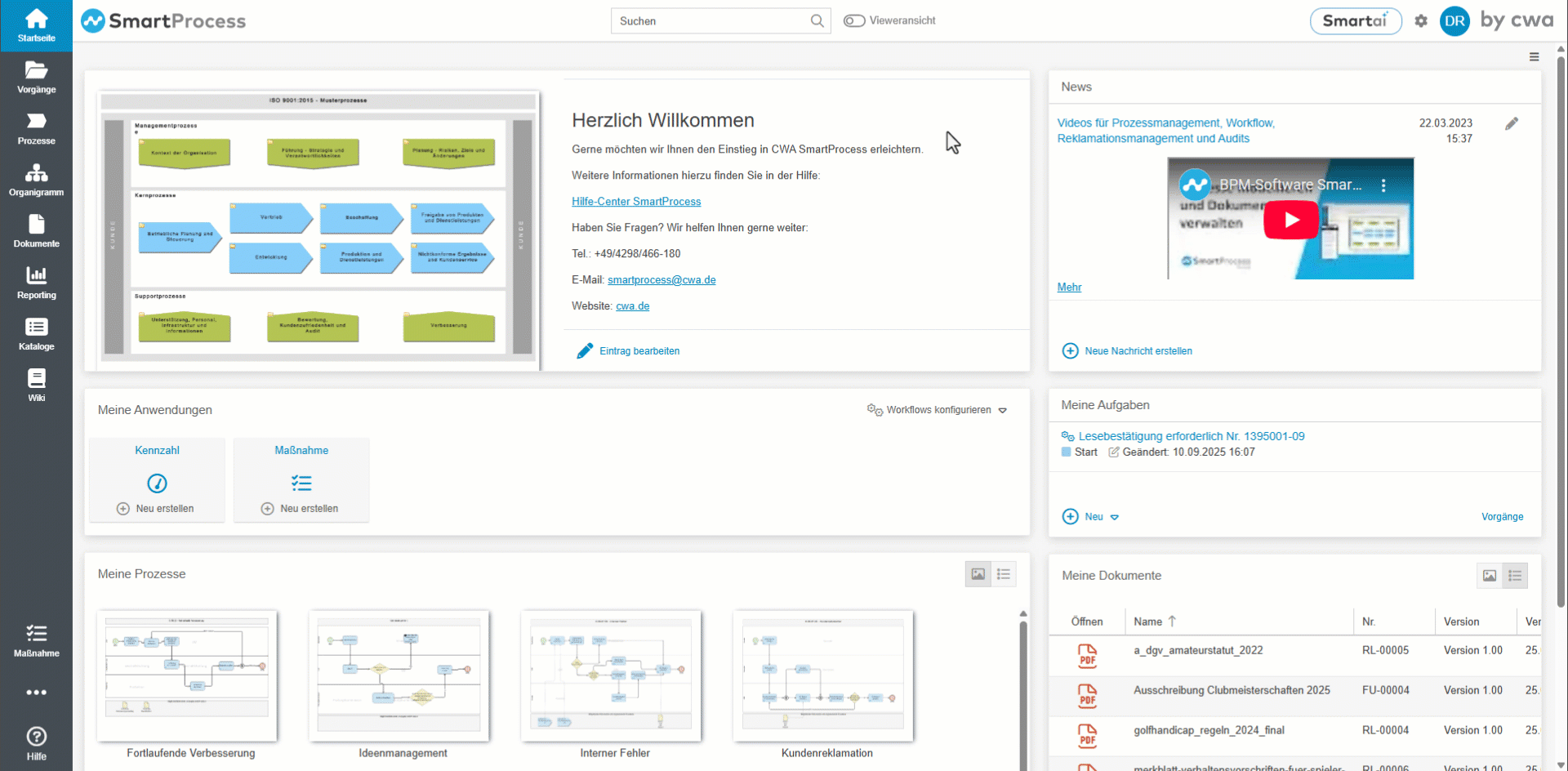Open the Interner Fehler process thumbnail
The width and height of the screenshot is (1568, 771).
coord(612,676)
